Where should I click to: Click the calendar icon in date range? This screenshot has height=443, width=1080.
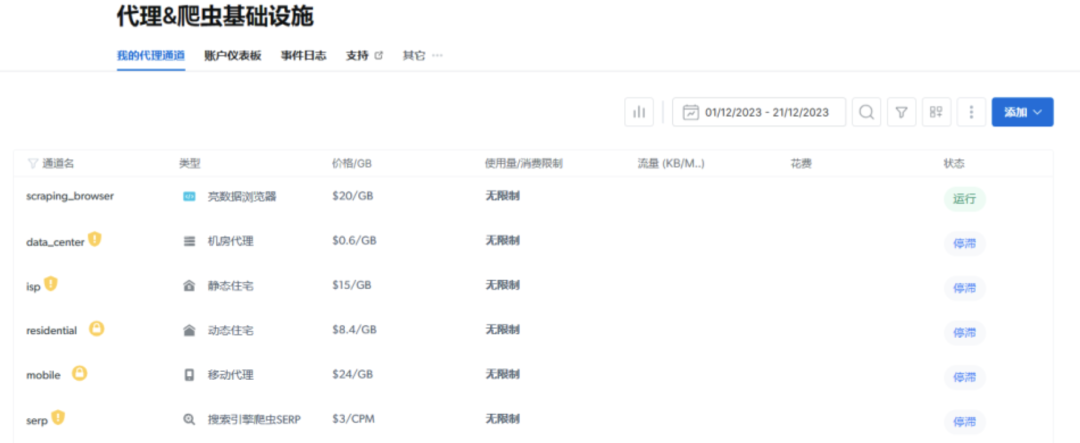690,112
